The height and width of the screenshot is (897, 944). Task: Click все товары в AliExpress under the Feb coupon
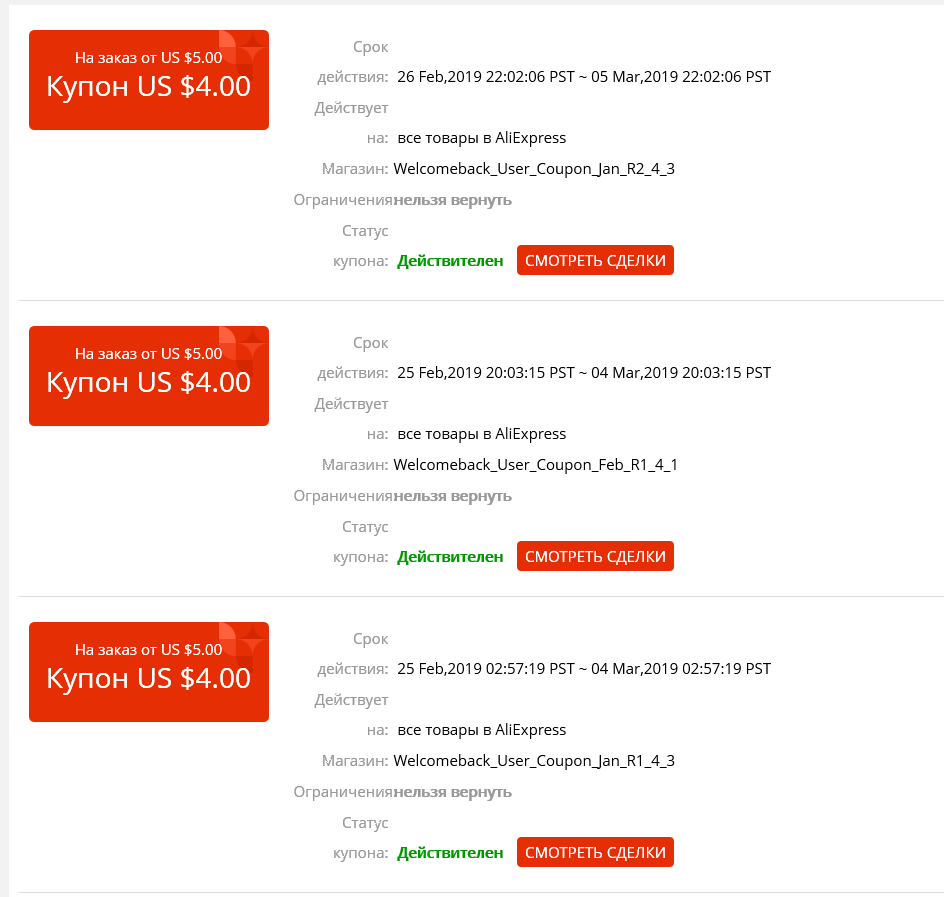[482, 434]
